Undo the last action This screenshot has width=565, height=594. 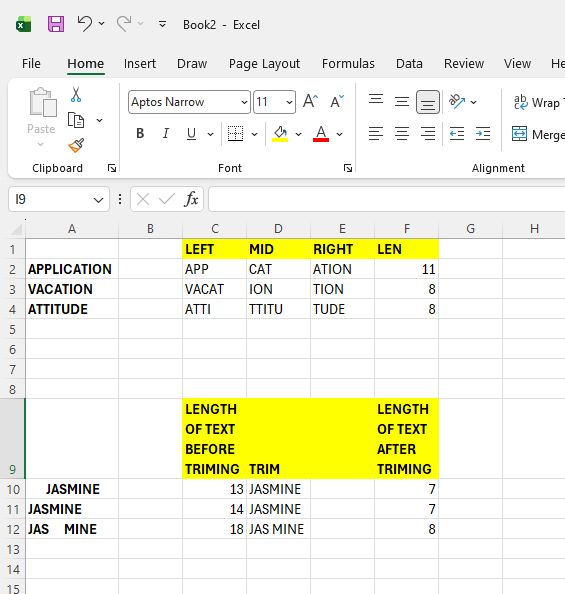pyautogui.click(x=84, y=23)
